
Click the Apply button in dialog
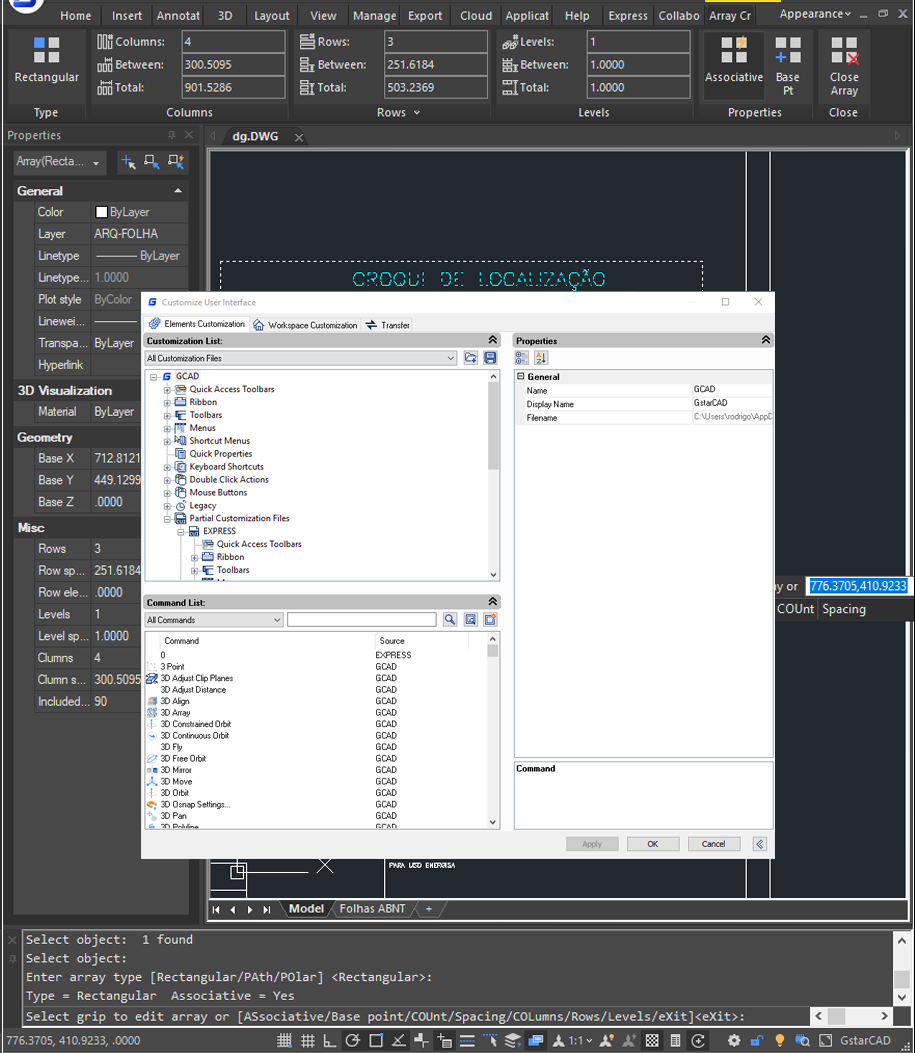(x=591, y=844)
